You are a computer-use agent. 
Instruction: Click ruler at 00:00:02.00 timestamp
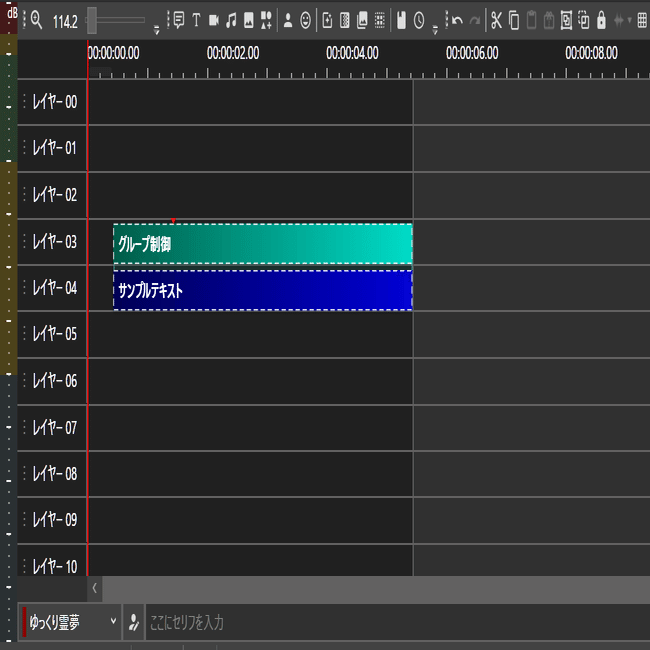pos(233,53)
